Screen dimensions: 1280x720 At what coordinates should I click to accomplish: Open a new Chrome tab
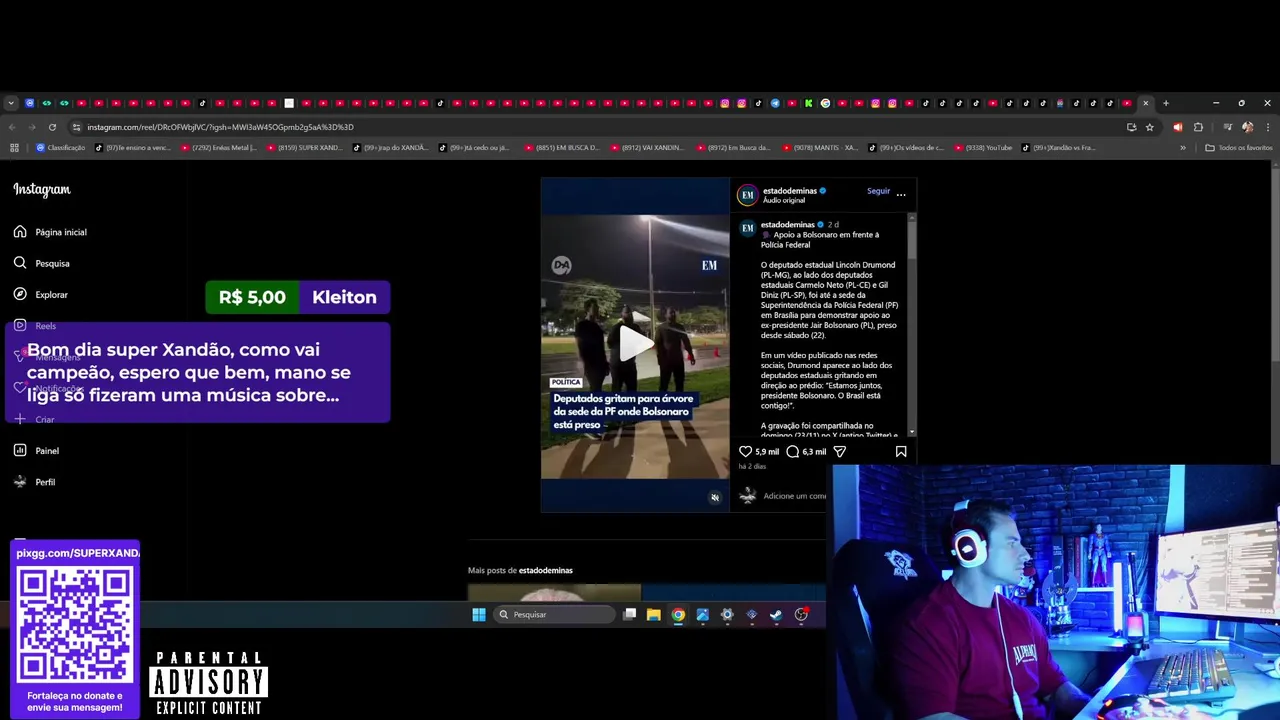pos(1166,103)
